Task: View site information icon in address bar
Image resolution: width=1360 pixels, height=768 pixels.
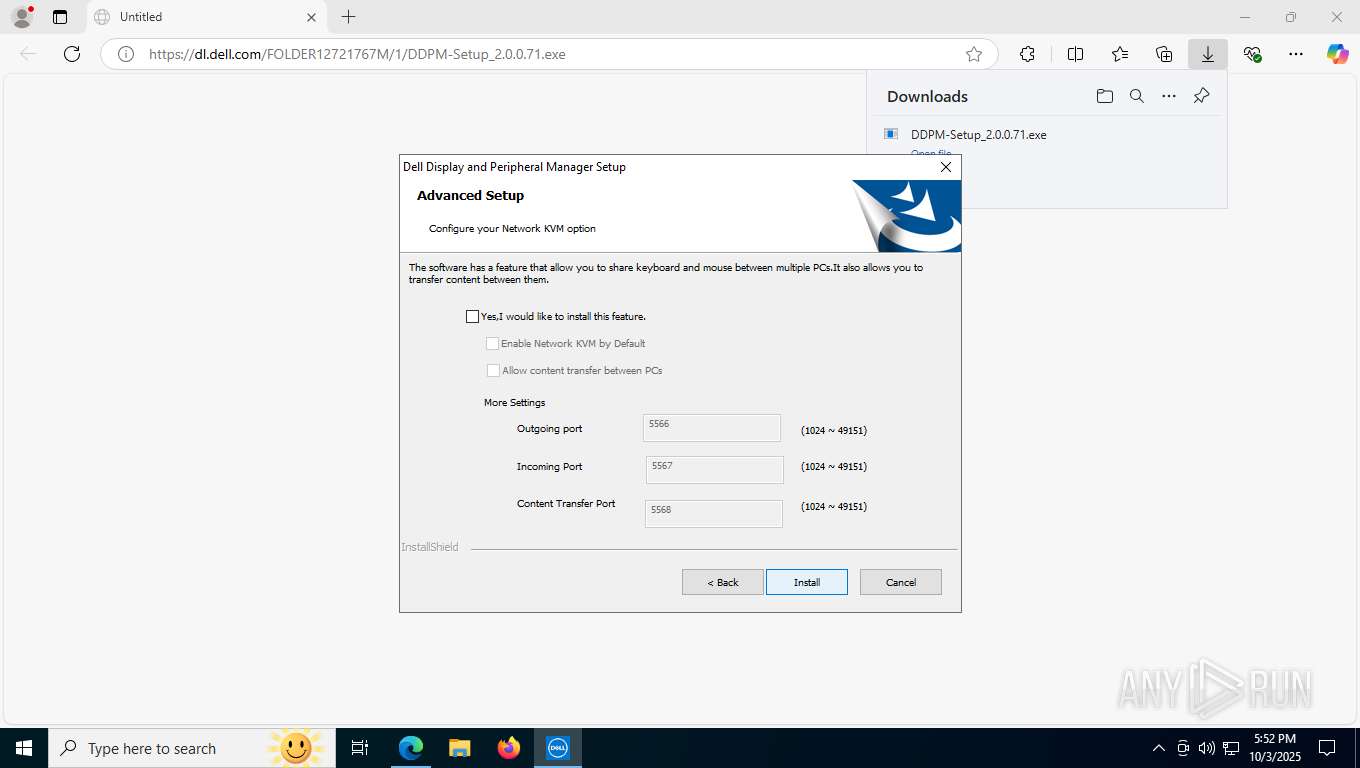Action: (x=126, y=54)
